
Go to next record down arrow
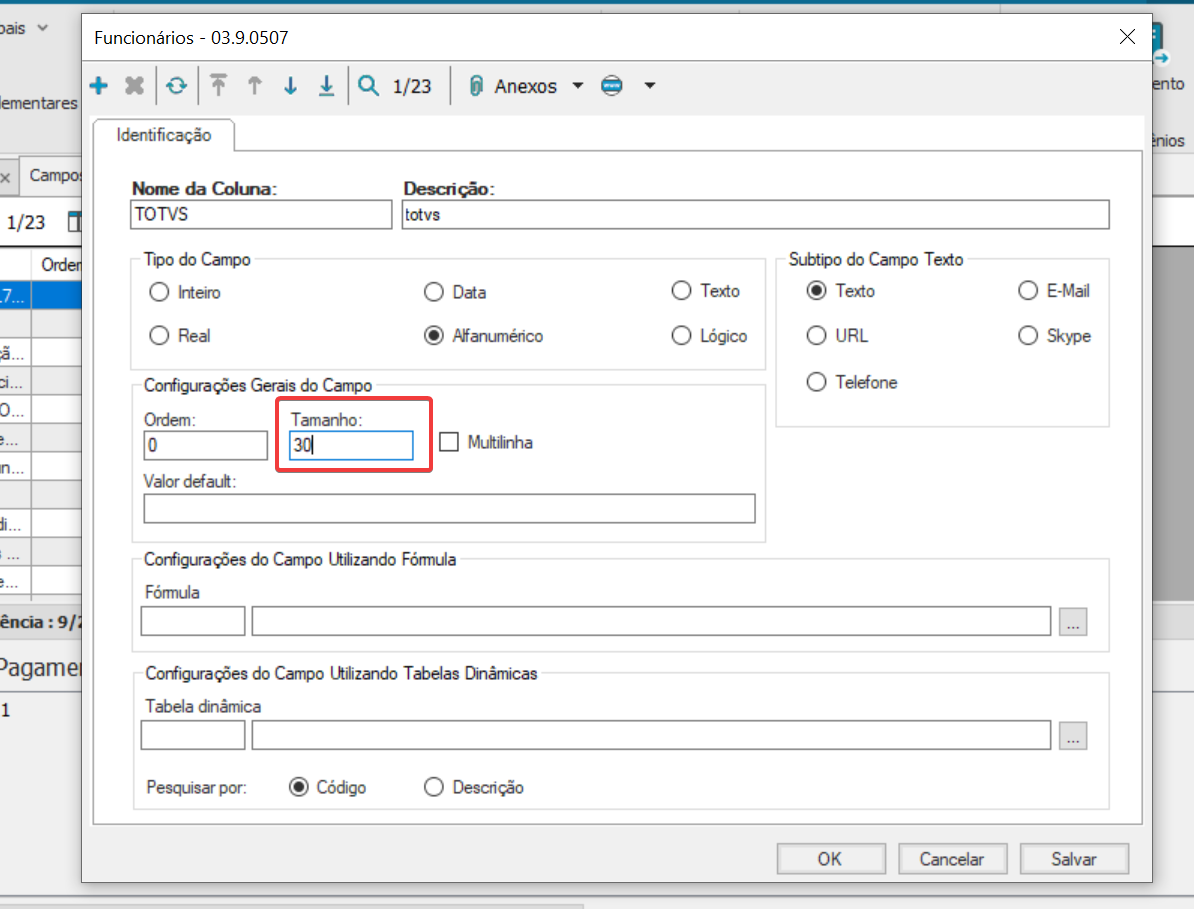coord(290,86)
